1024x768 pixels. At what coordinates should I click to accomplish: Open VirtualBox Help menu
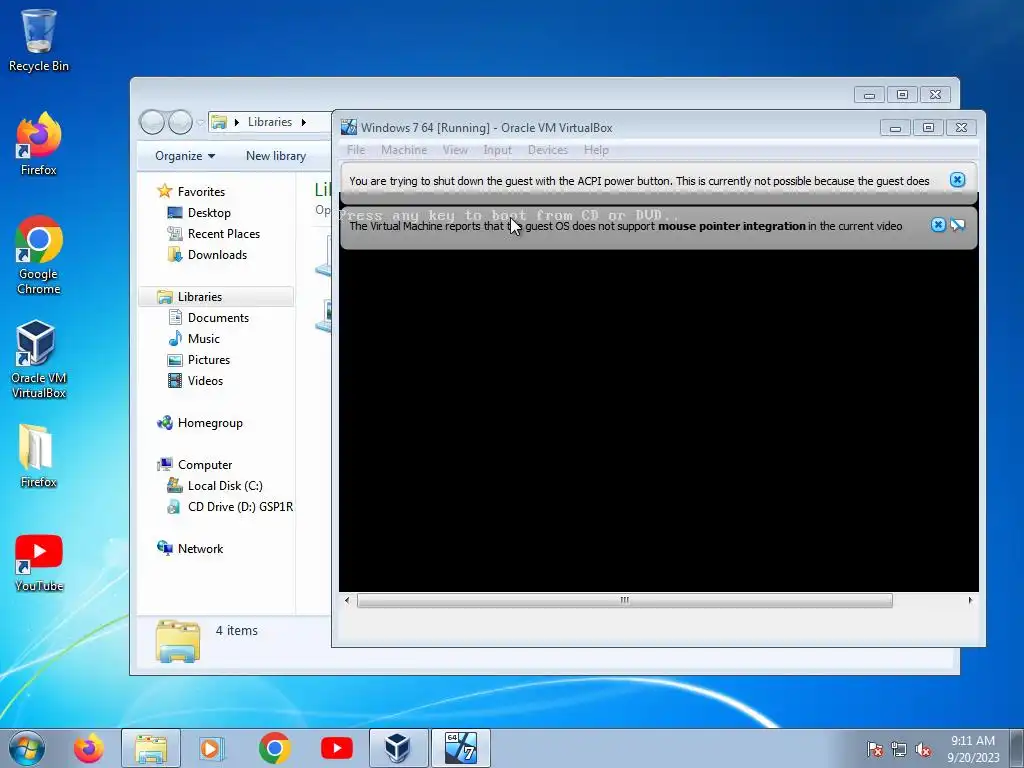[596, 150]
